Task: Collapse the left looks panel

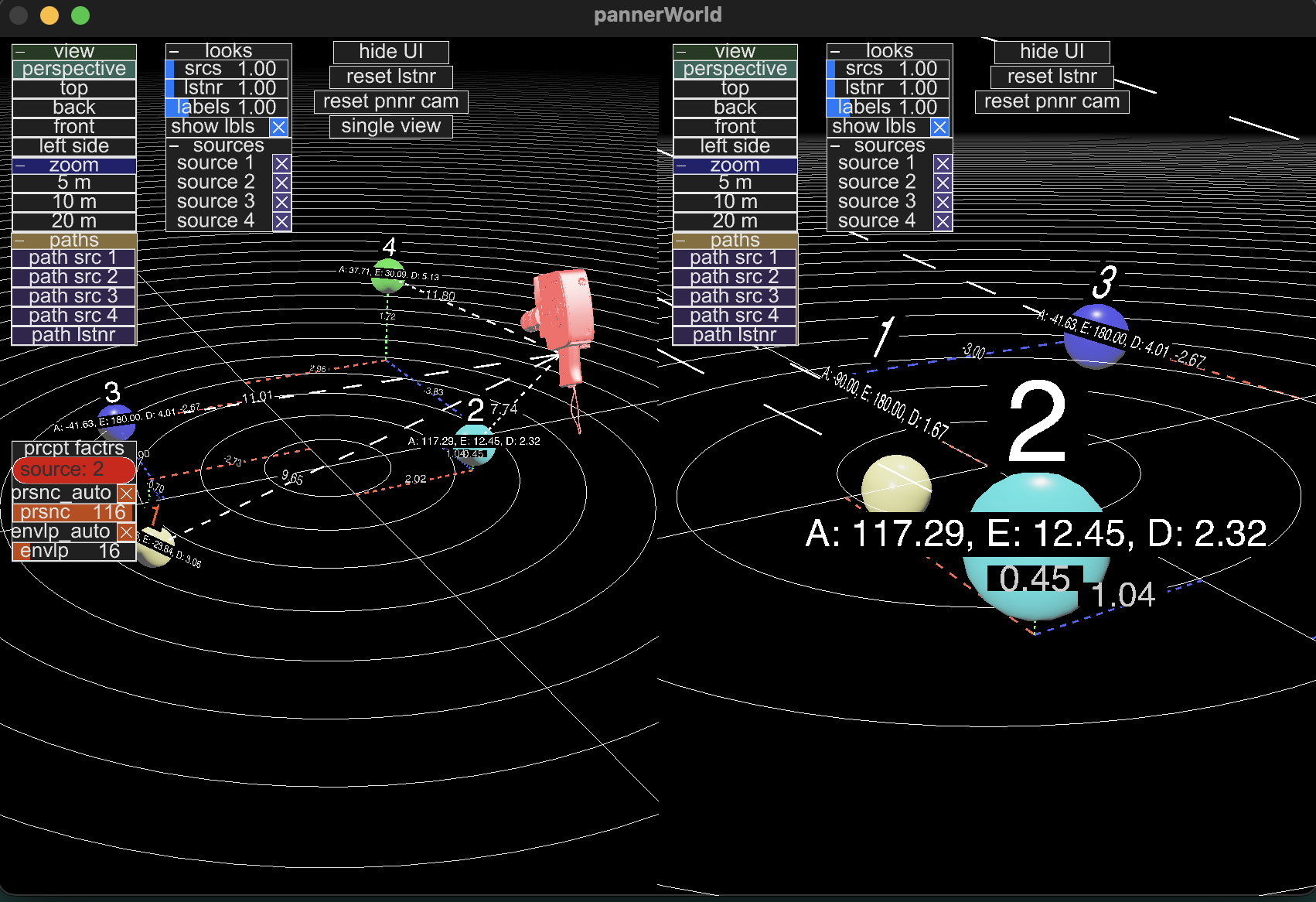Action: [x=175, y=51]
